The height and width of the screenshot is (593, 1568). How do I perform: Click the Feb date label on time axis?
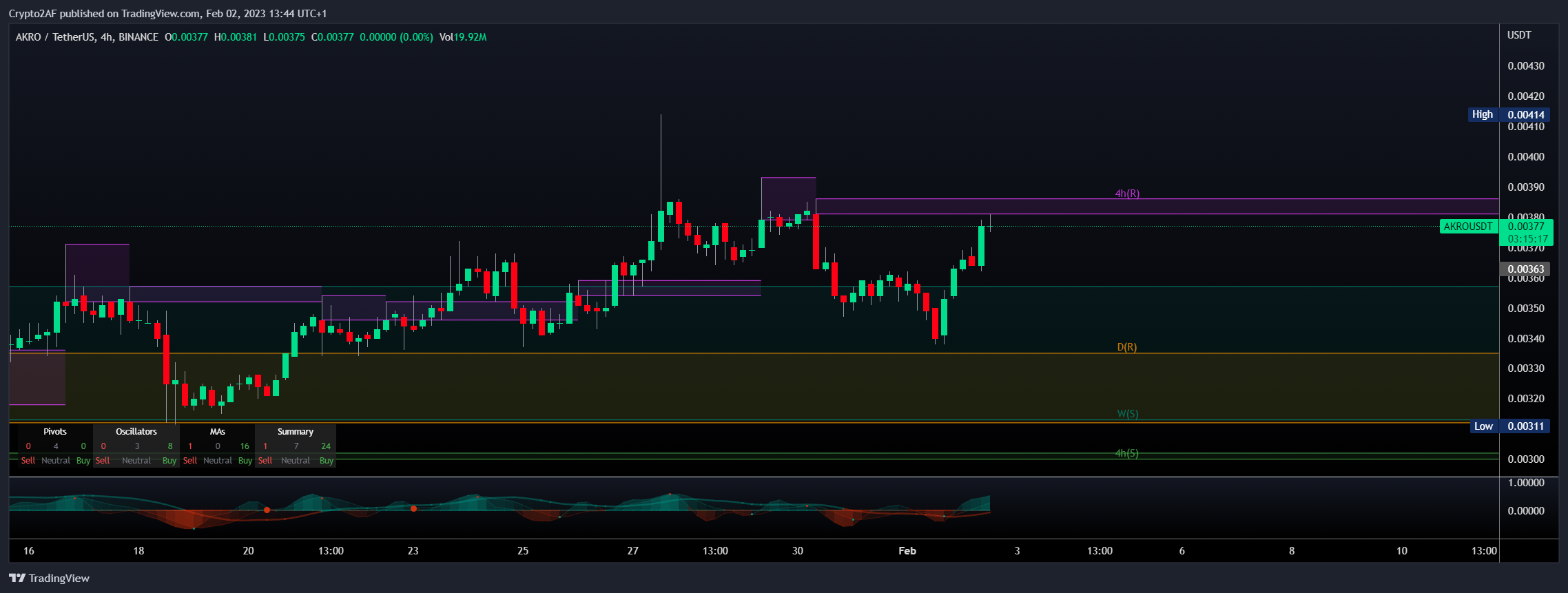[x=907, y=551]
